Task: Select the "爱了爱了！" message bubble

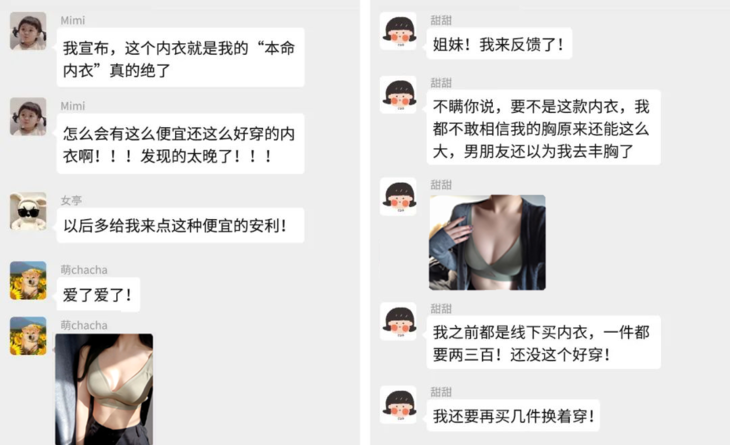Action: (x=98, y=295)
